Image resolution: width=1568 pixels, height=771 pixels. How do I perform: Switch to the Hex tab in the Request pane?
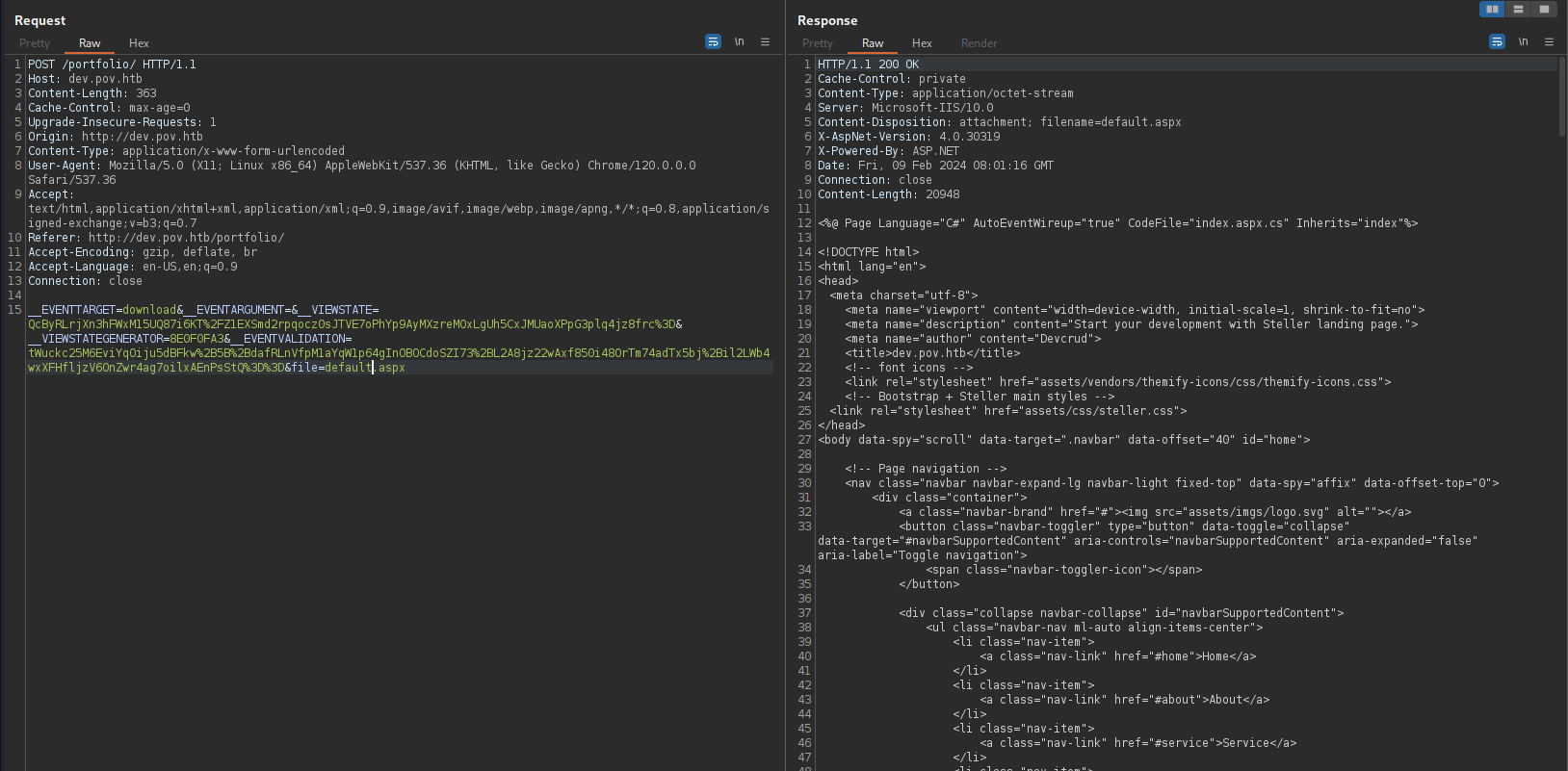(x=139, y=43)
